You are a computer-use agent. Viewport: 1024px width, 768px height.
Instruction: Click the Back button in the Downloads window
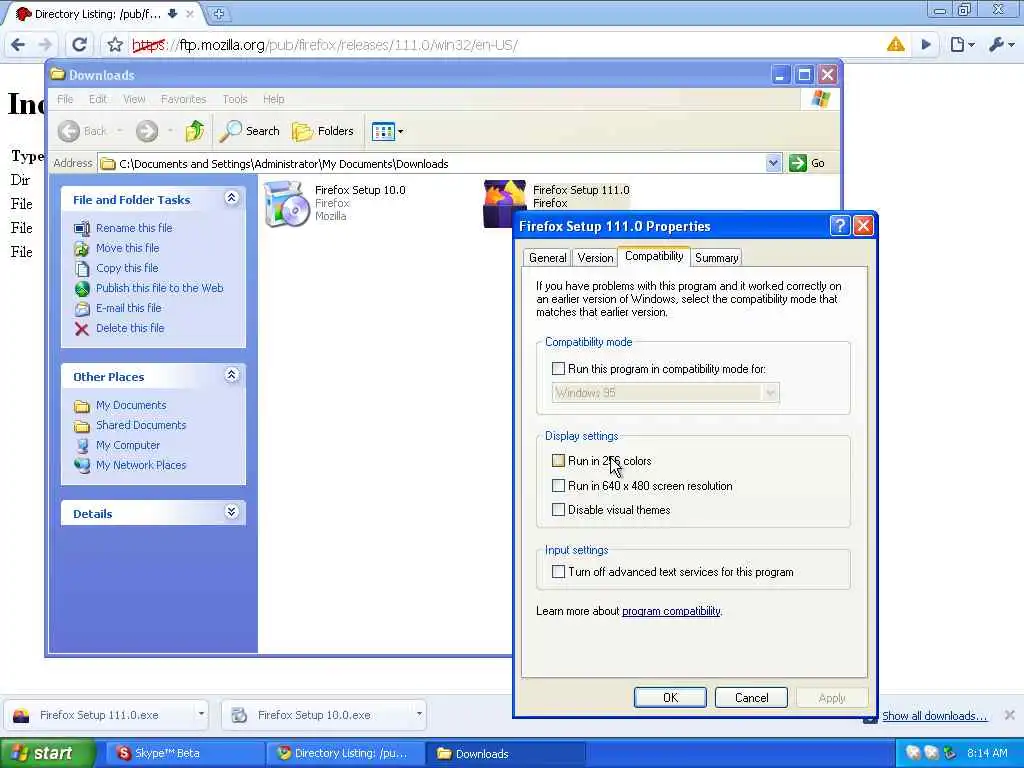(83, 131)
